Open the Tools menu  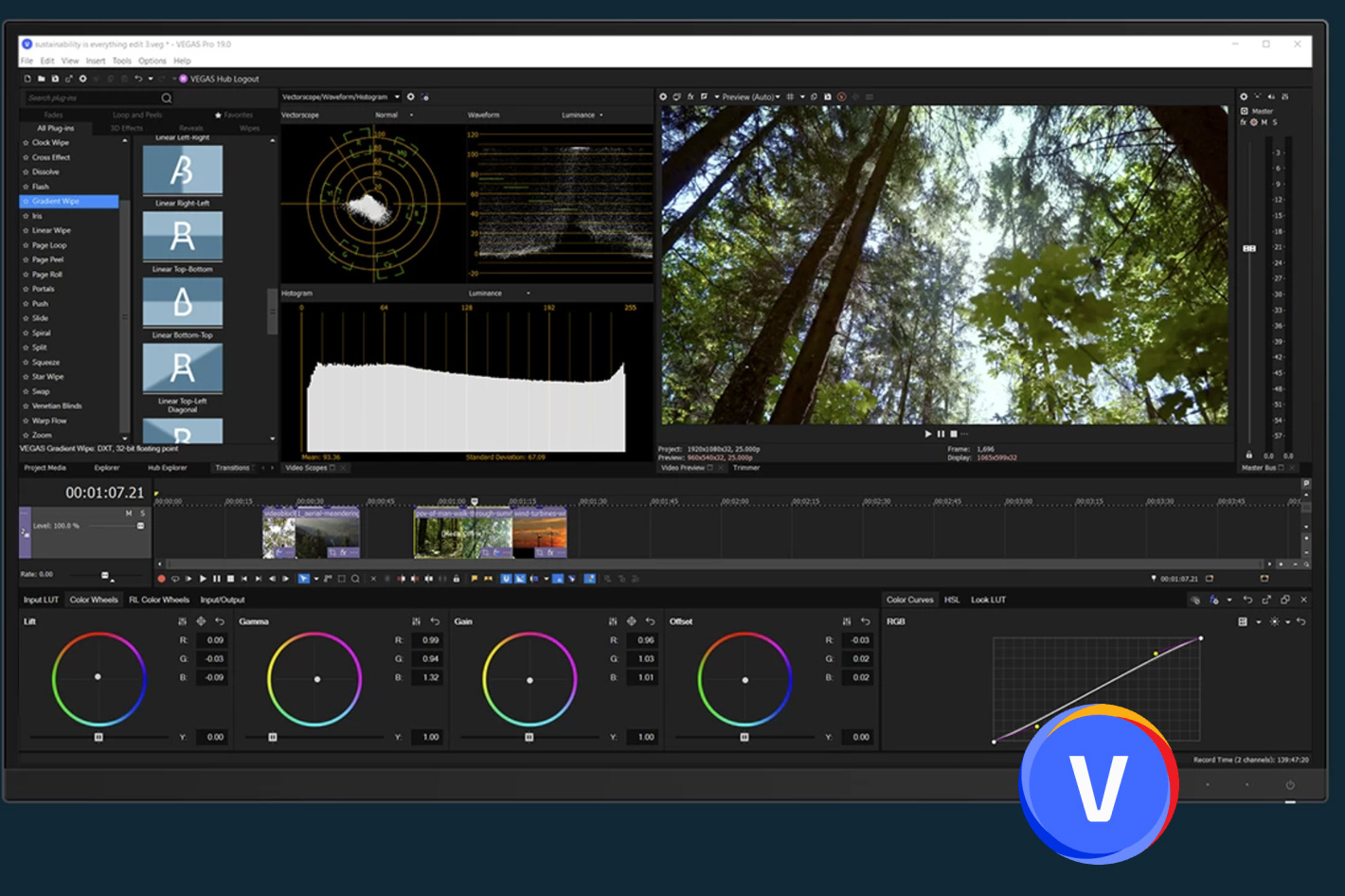point(122,61)
